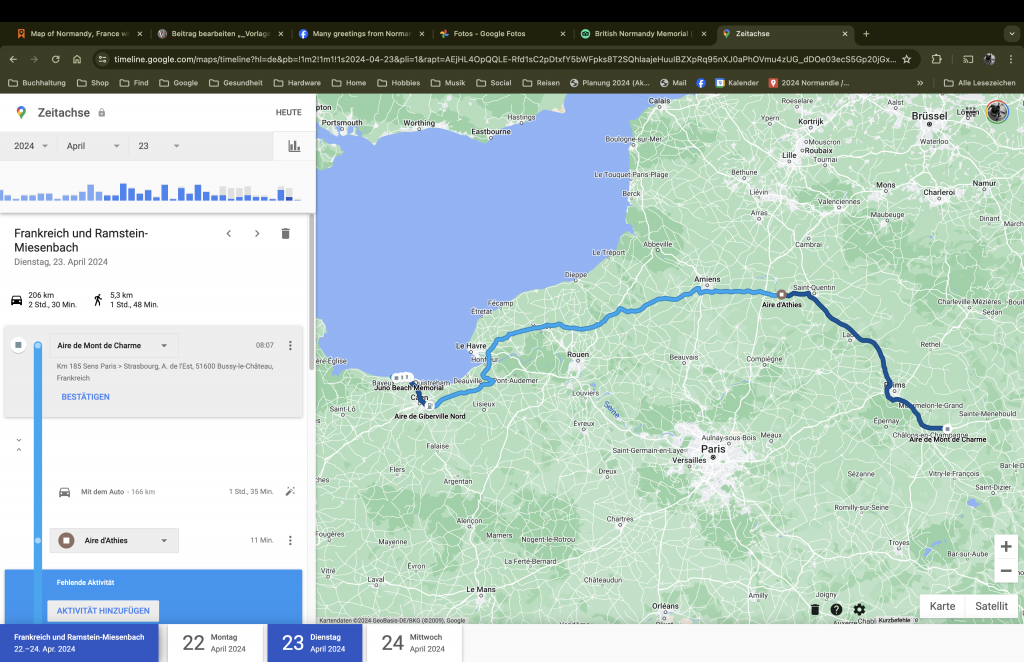Show the hidden bookmarks overflow chevron
This screenshot has width=1024, height=662.
click(x=920, y=83)
